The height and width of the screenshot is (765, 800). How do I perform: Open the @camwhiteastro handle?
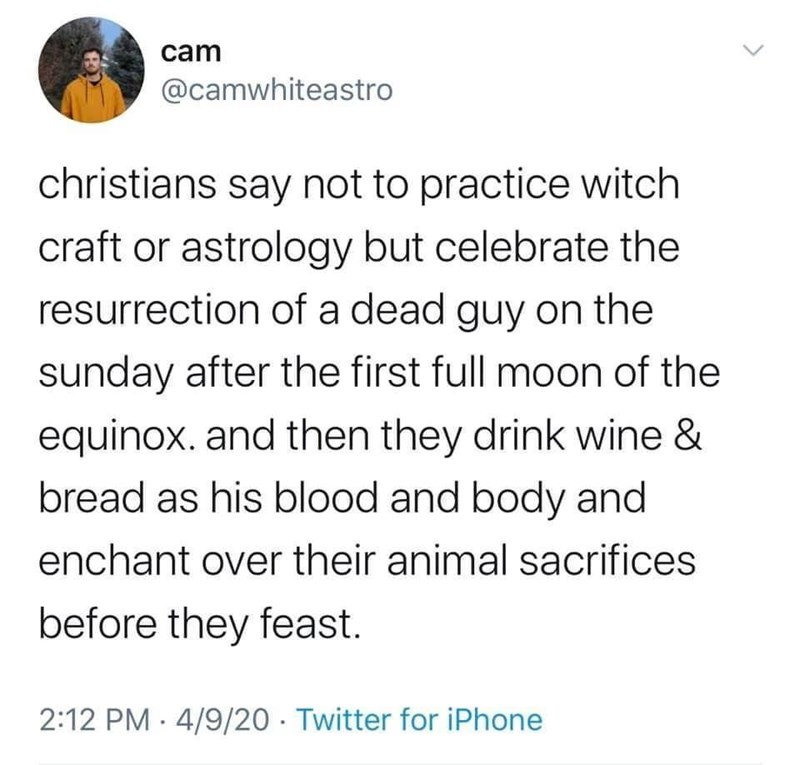click(x=277, y=91)
